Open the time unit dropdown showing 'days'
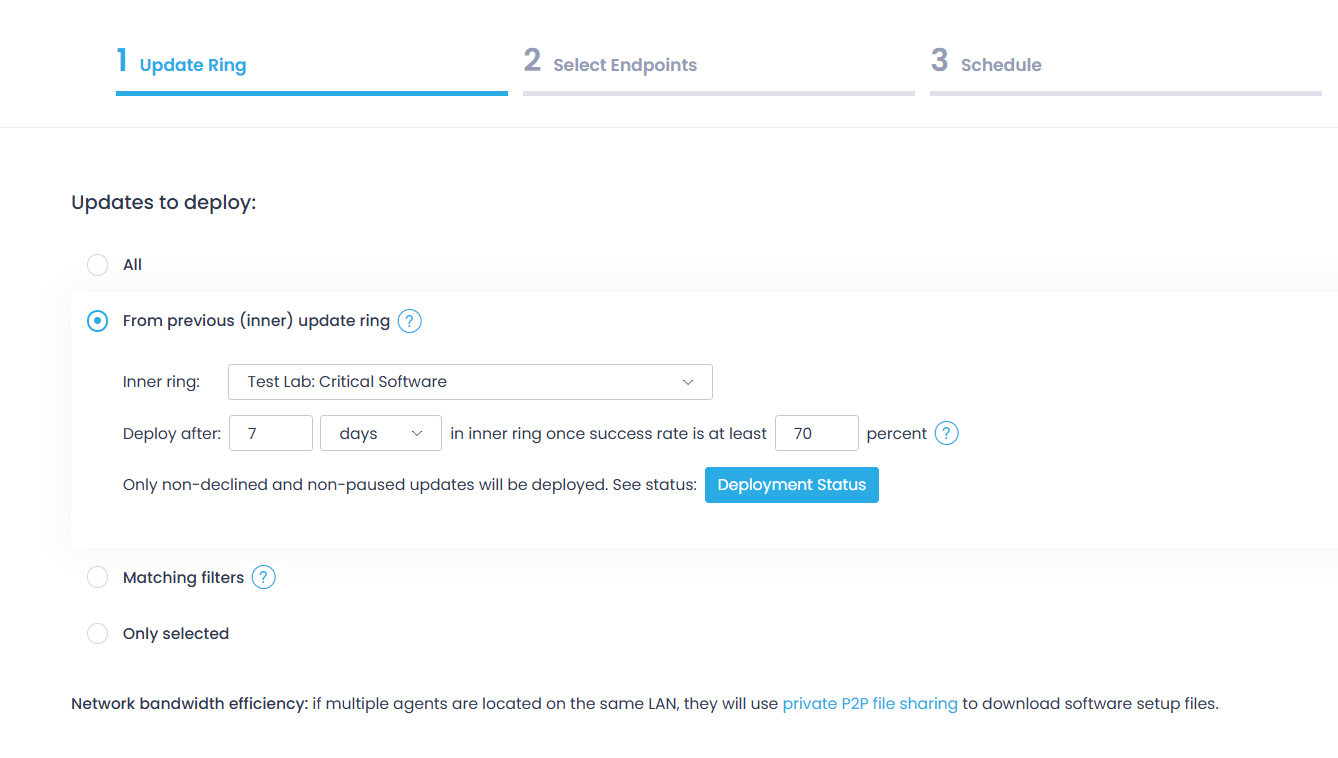Viewport: 1338px width, 758px height. click(380, 433)
